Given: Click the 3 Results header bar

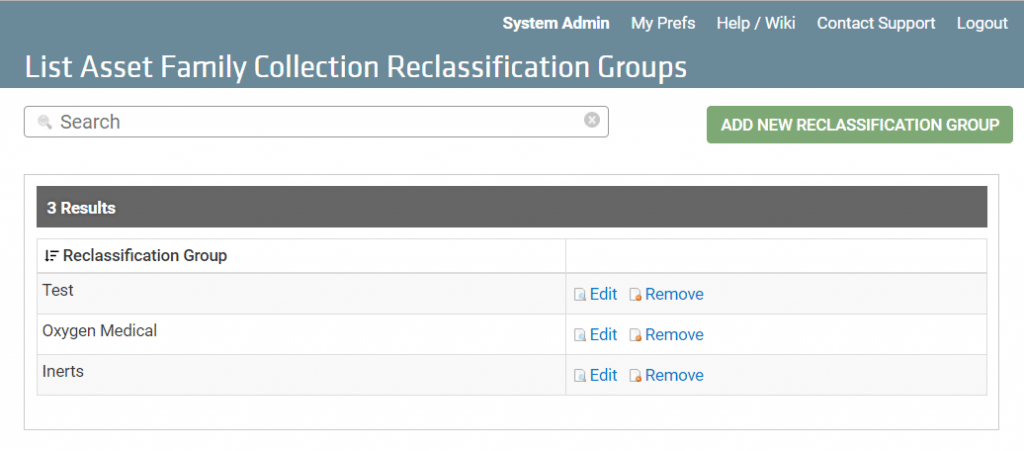Looking at the screenshot, I should tap(512, 208).
